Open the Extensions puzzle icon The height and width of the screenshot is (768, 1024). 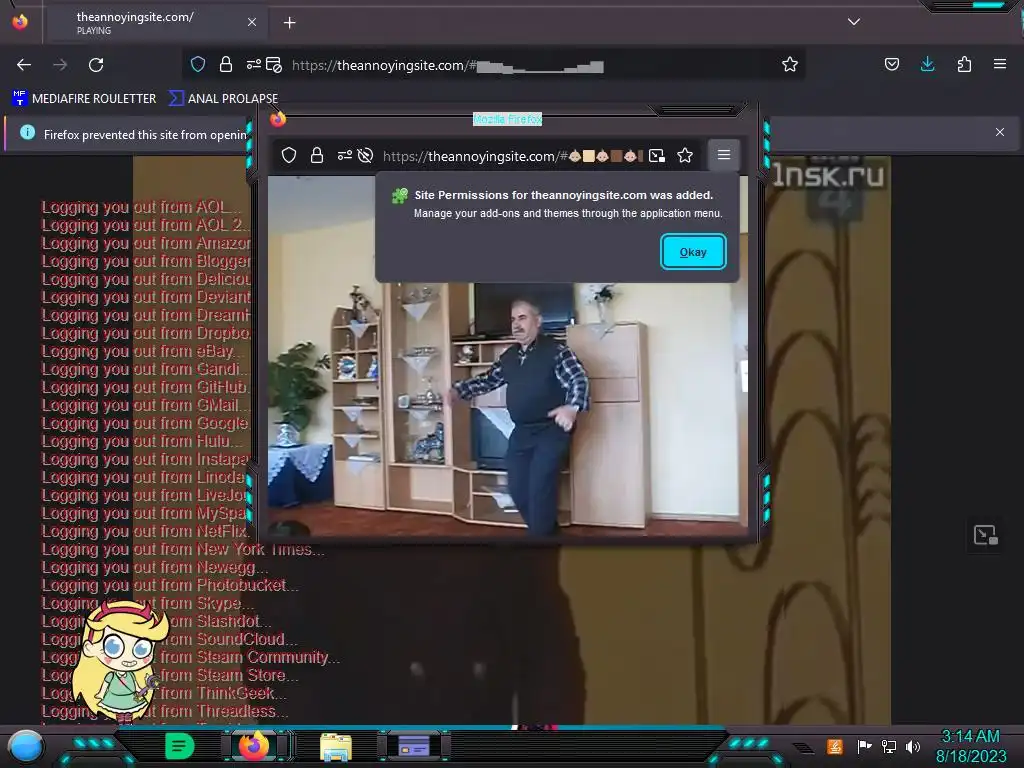[964, 64]
